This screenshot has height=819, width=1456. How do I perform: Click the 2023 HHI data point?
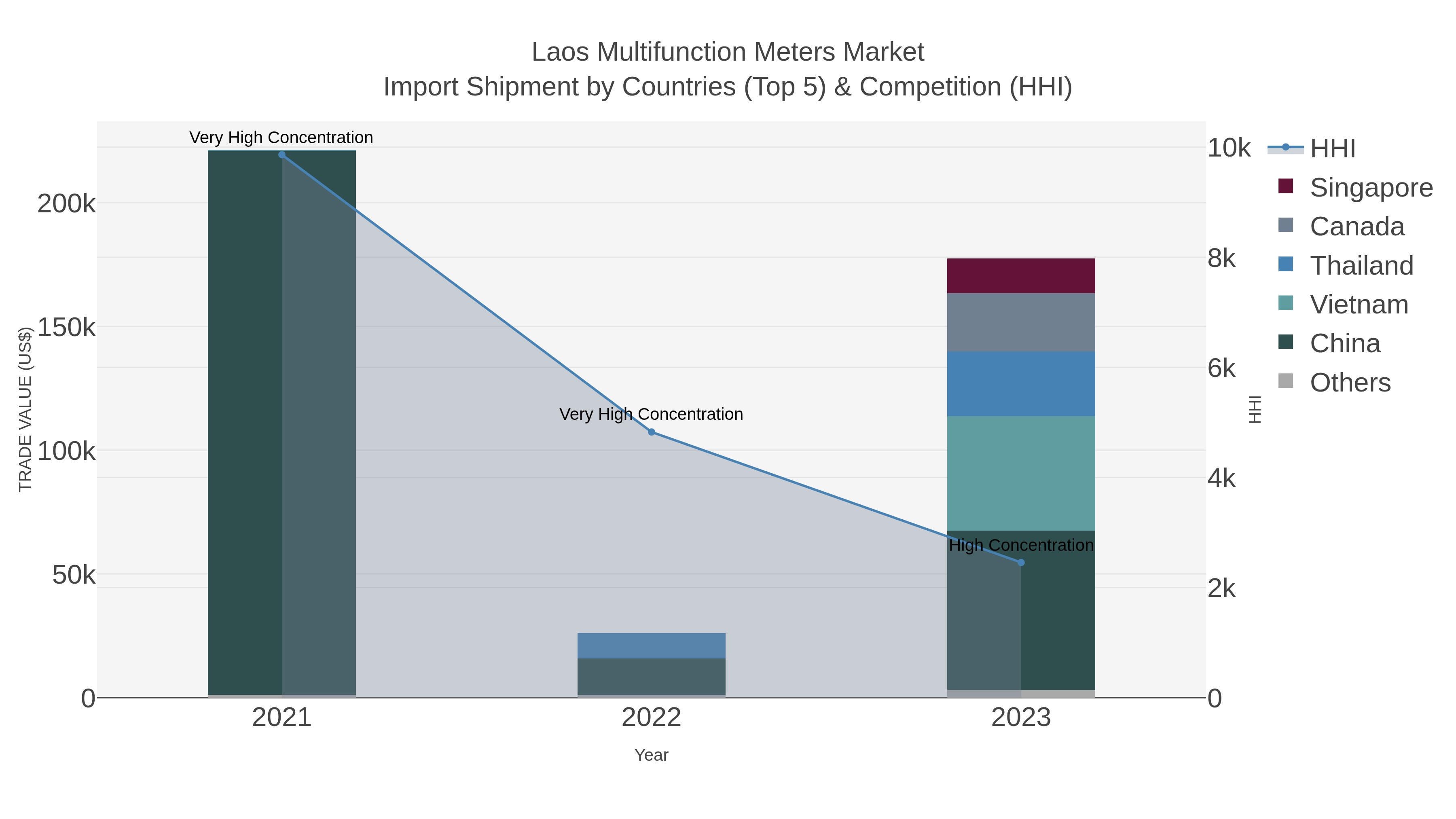[1021, 563]
